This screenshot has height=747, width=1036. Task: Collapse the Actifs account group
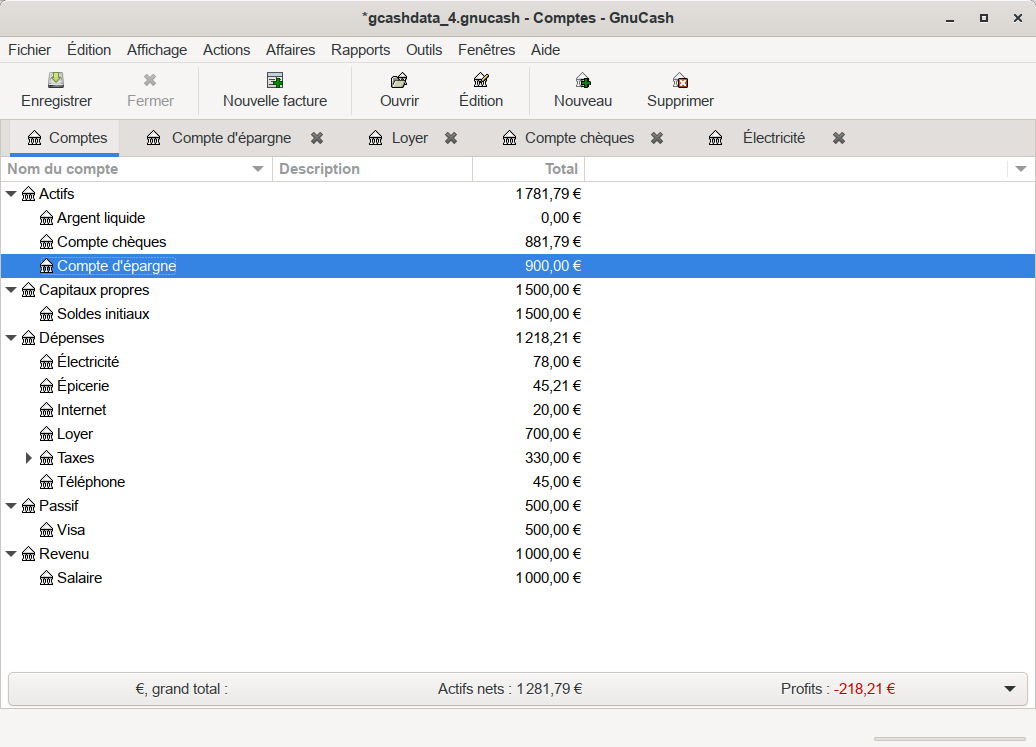point(11,194)
